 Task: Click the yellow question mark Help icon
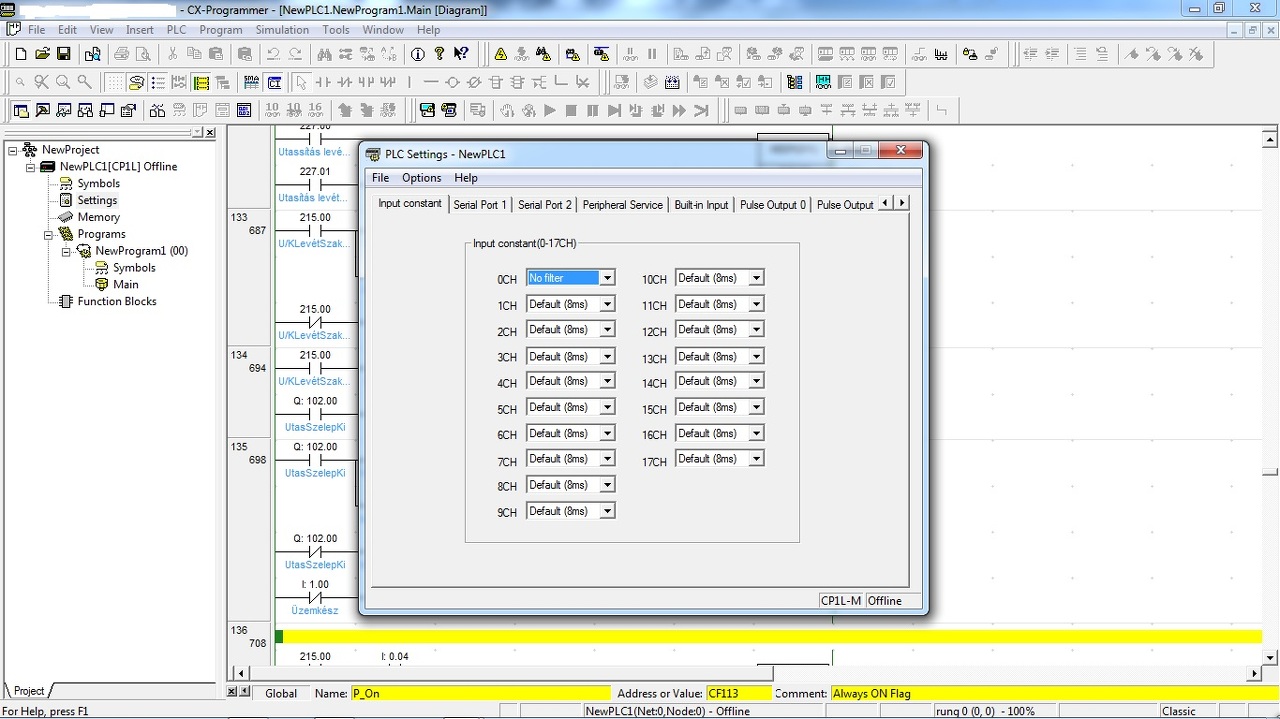pos(439,54)
